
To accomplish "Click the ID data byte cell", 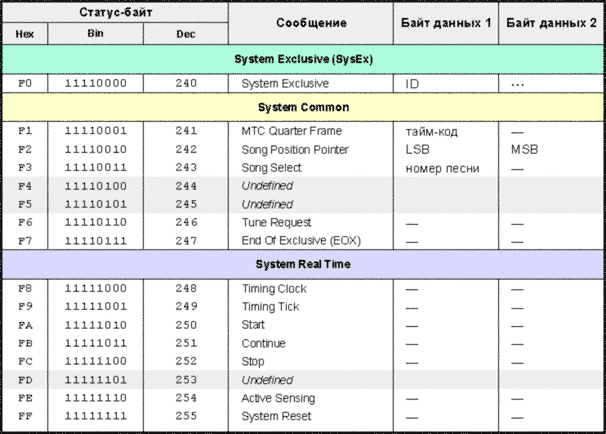I will pos(412,84).
